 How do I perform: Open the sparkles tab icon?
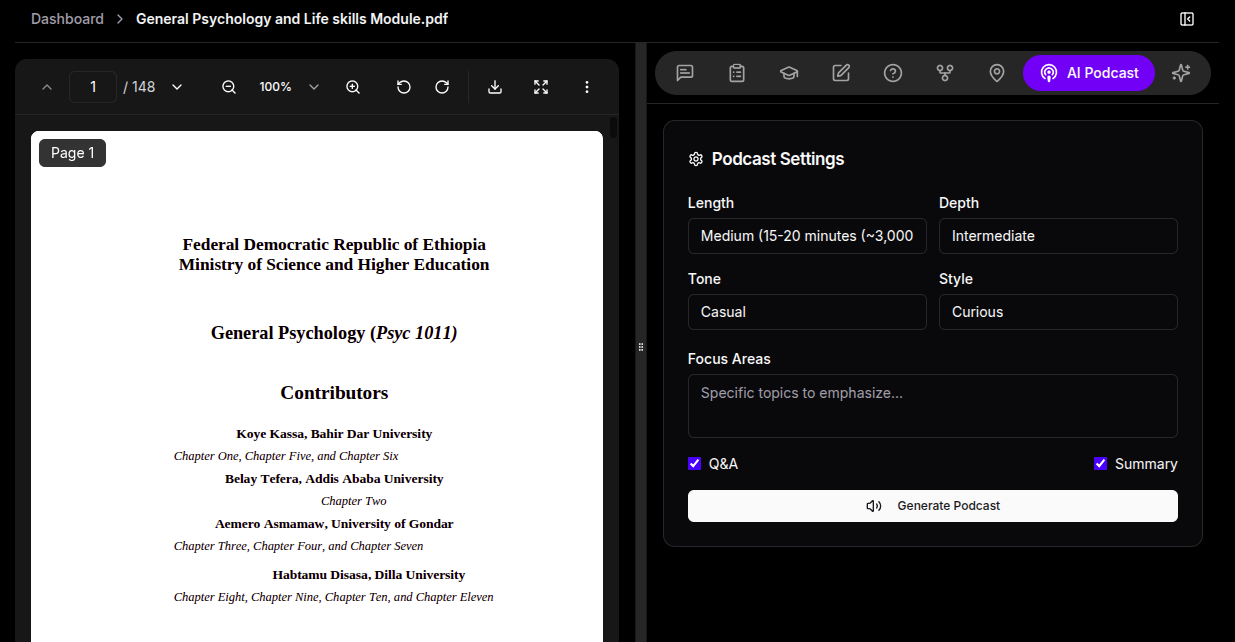pyautogui.click(x=1181, y=73)
